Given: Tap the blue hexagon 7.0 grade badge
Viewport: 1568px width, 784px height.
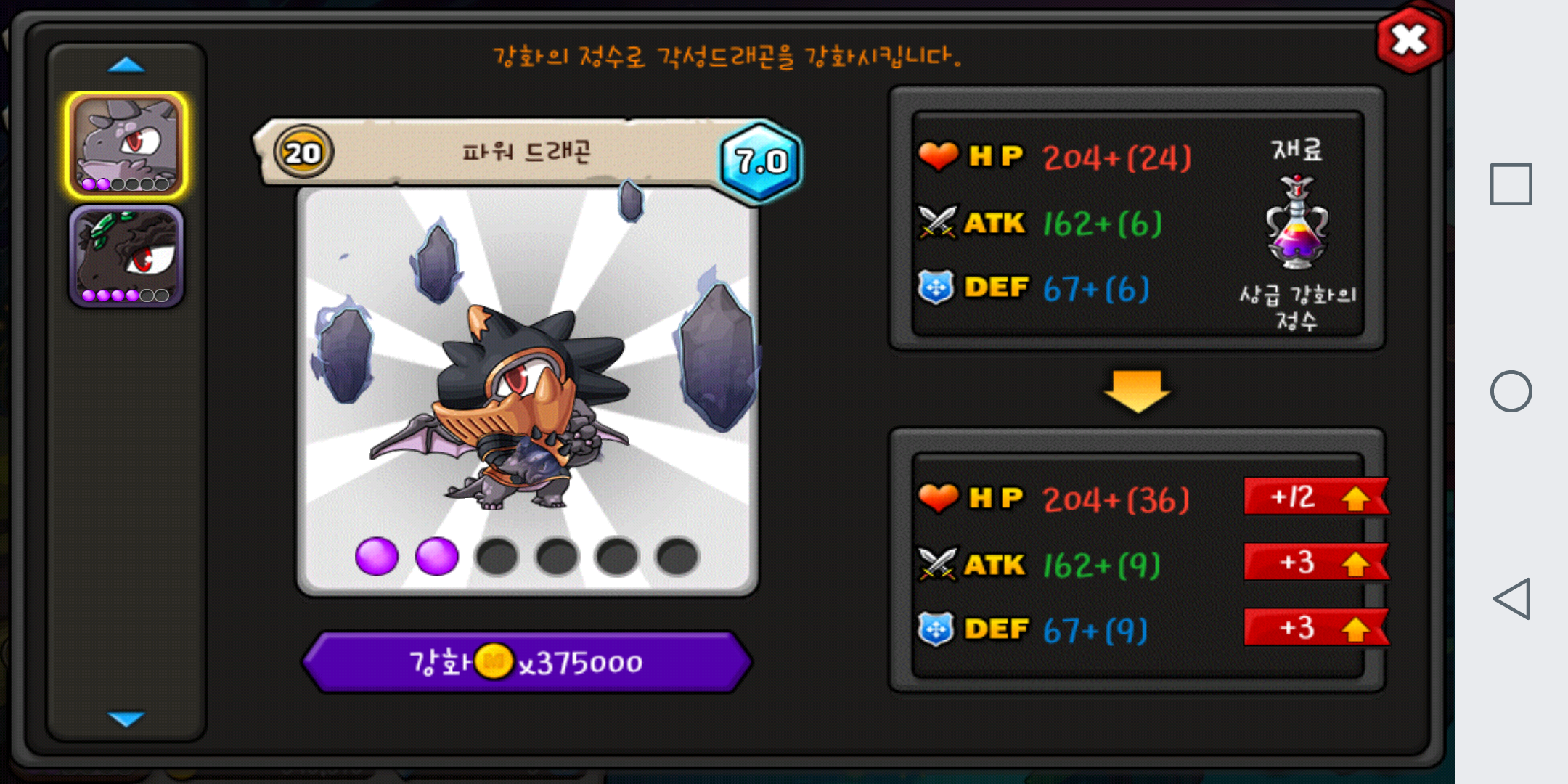Looking at the screenshot, I should (760, 161).
